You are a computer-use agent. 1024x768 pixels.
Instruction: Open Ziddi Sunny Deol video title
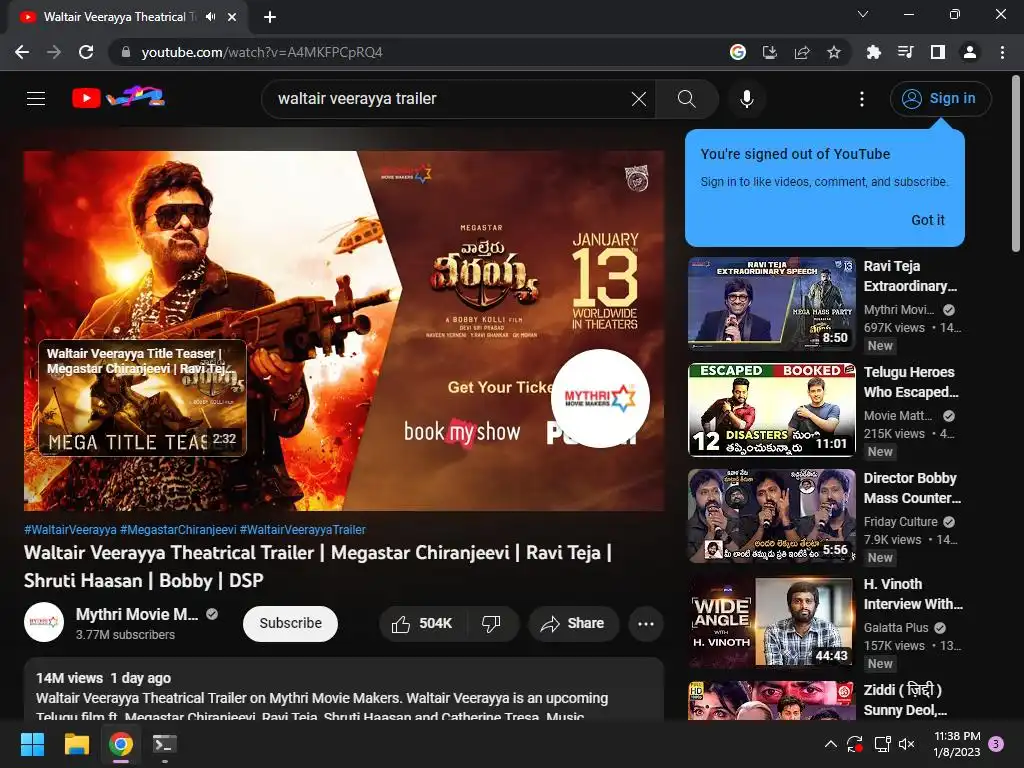906,700
